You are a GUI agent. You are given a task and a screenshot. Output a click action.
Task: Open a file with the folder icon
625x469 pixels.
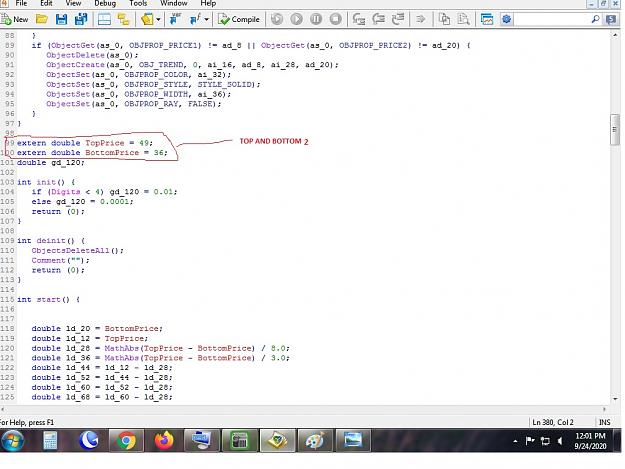42,19
